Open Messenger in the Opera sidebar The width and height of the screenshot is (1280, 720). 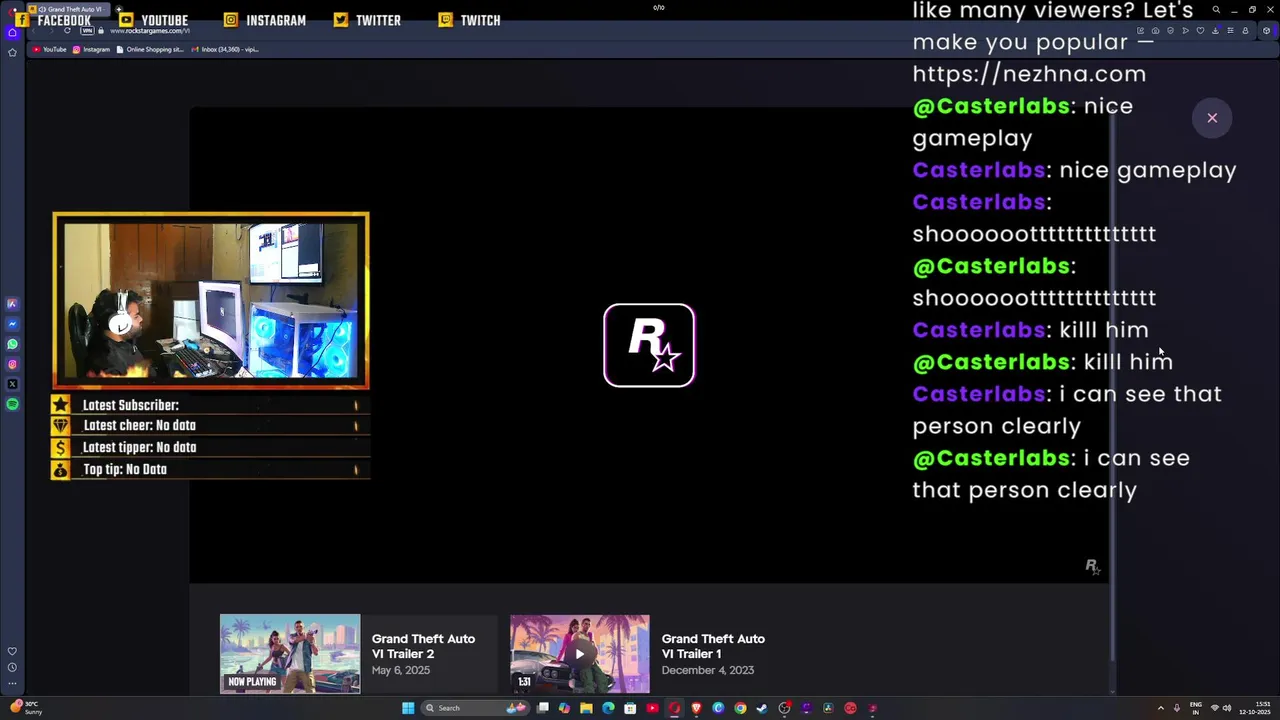point(12,324)
